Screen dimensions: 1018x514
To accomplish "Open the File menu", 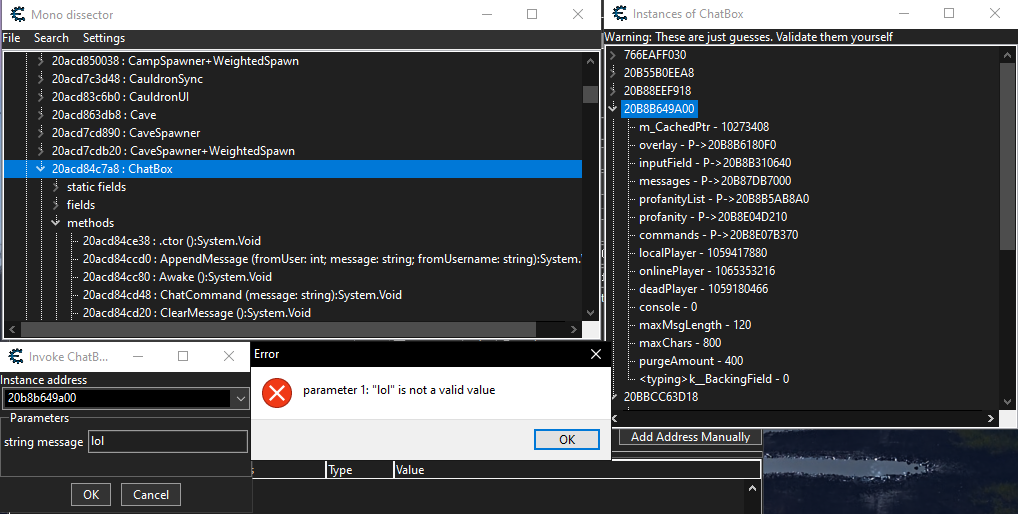I will click(11, 38).
